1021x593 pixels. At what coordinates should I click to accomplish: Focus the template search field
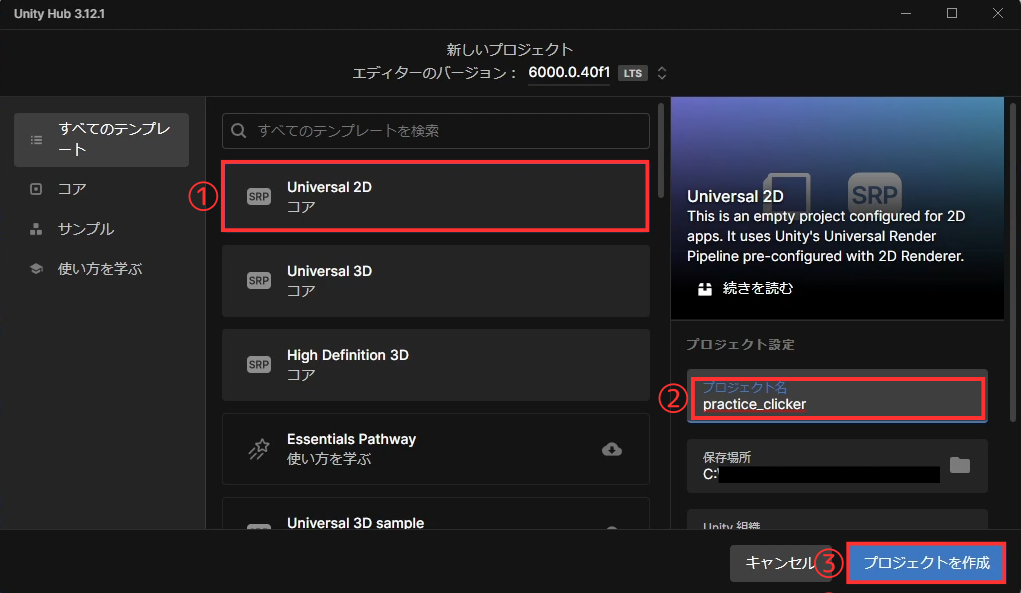coord(436,131)
